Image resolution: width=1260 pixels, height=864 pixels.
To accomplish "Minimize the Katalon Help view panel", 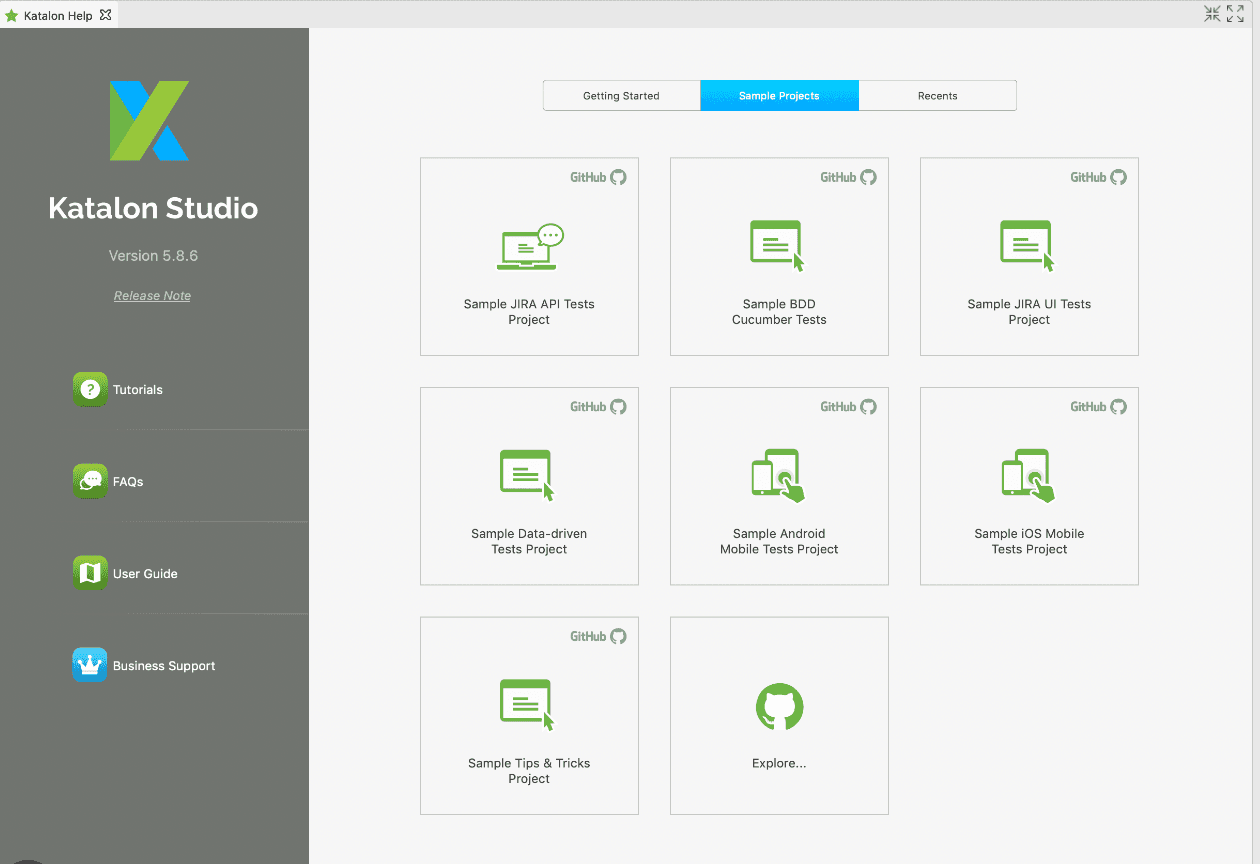I will tap(1212, 13).
